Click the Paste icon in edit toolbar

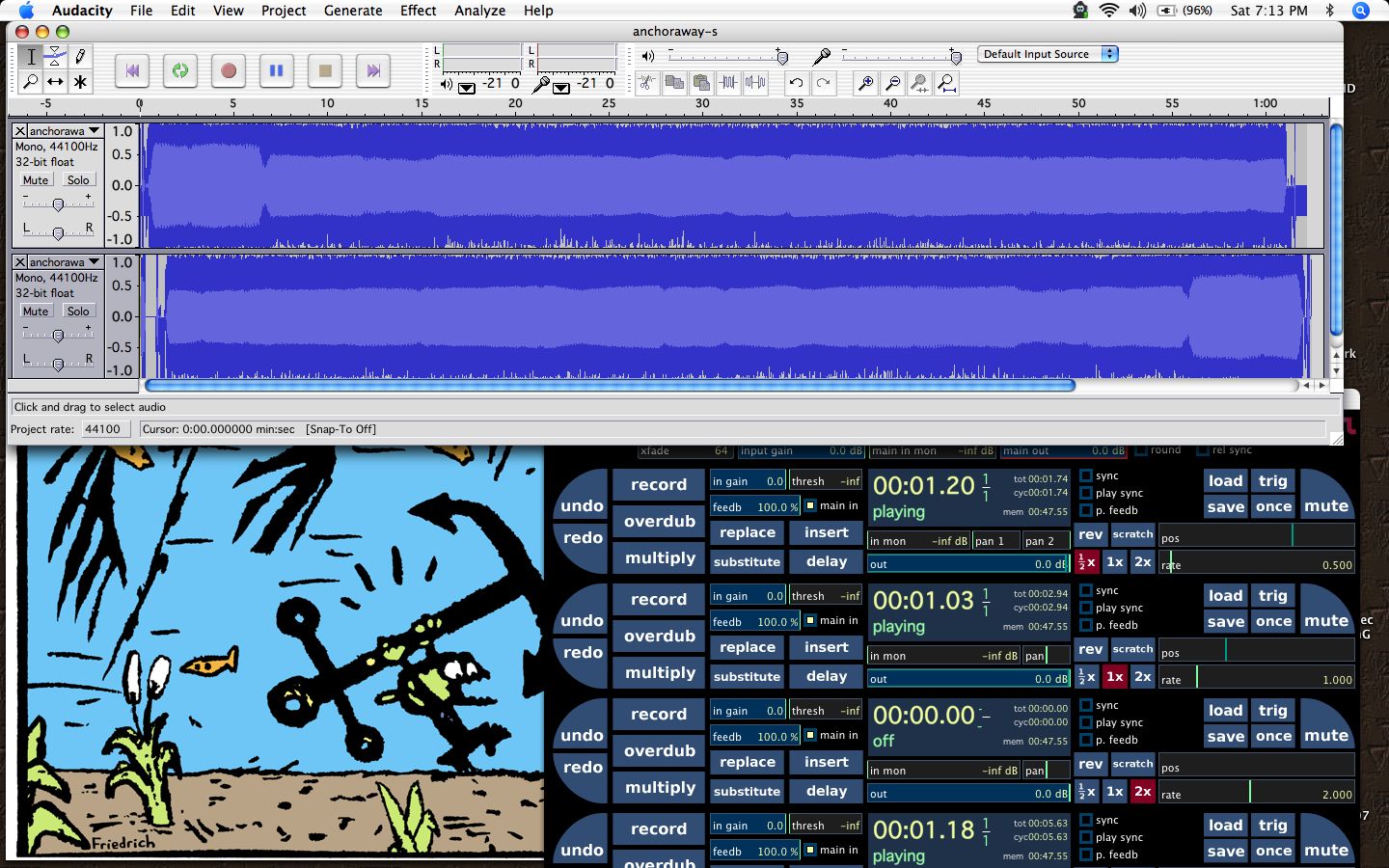[701, 83]
